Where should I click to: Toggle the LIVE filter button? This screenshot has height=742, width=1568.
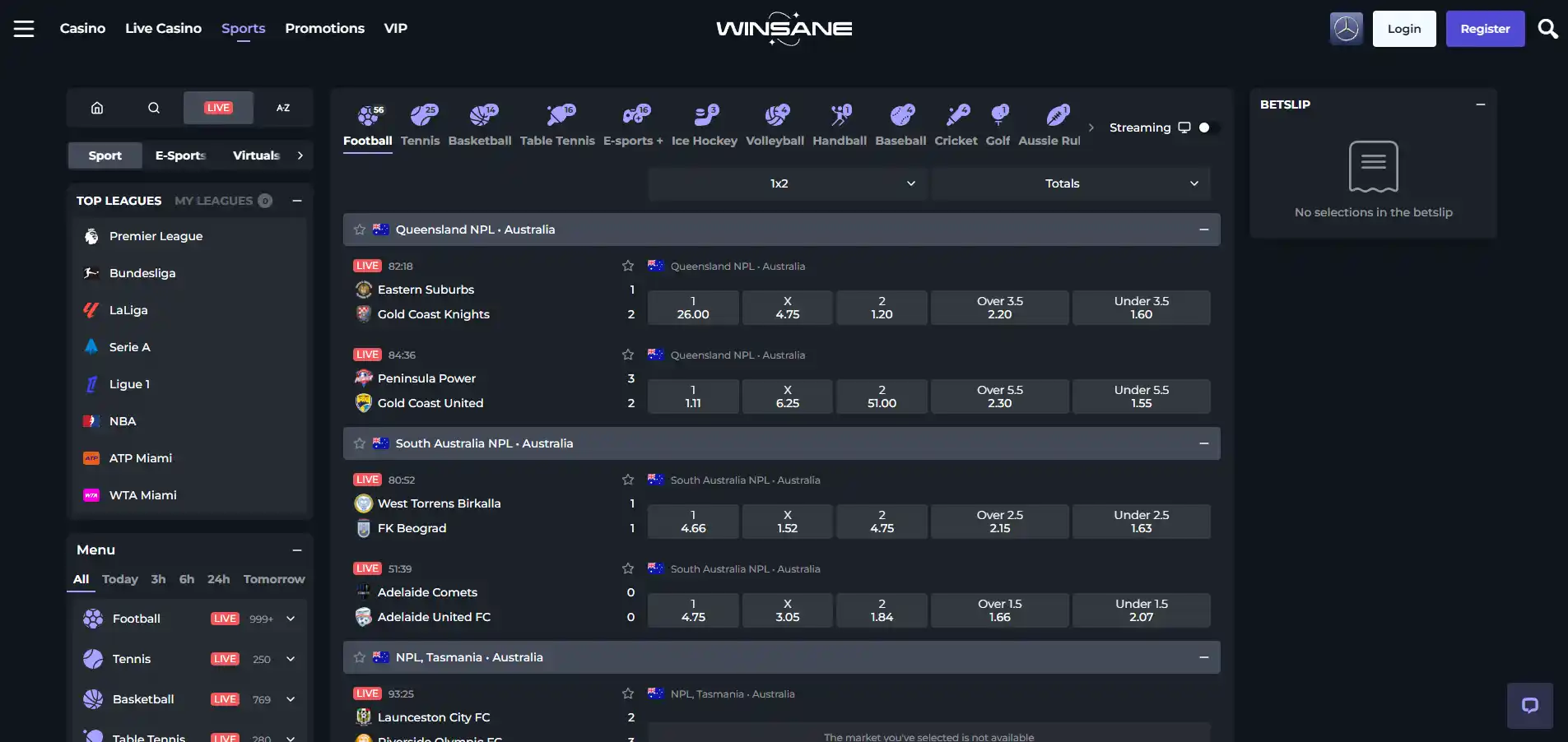(x=218, y=108)
